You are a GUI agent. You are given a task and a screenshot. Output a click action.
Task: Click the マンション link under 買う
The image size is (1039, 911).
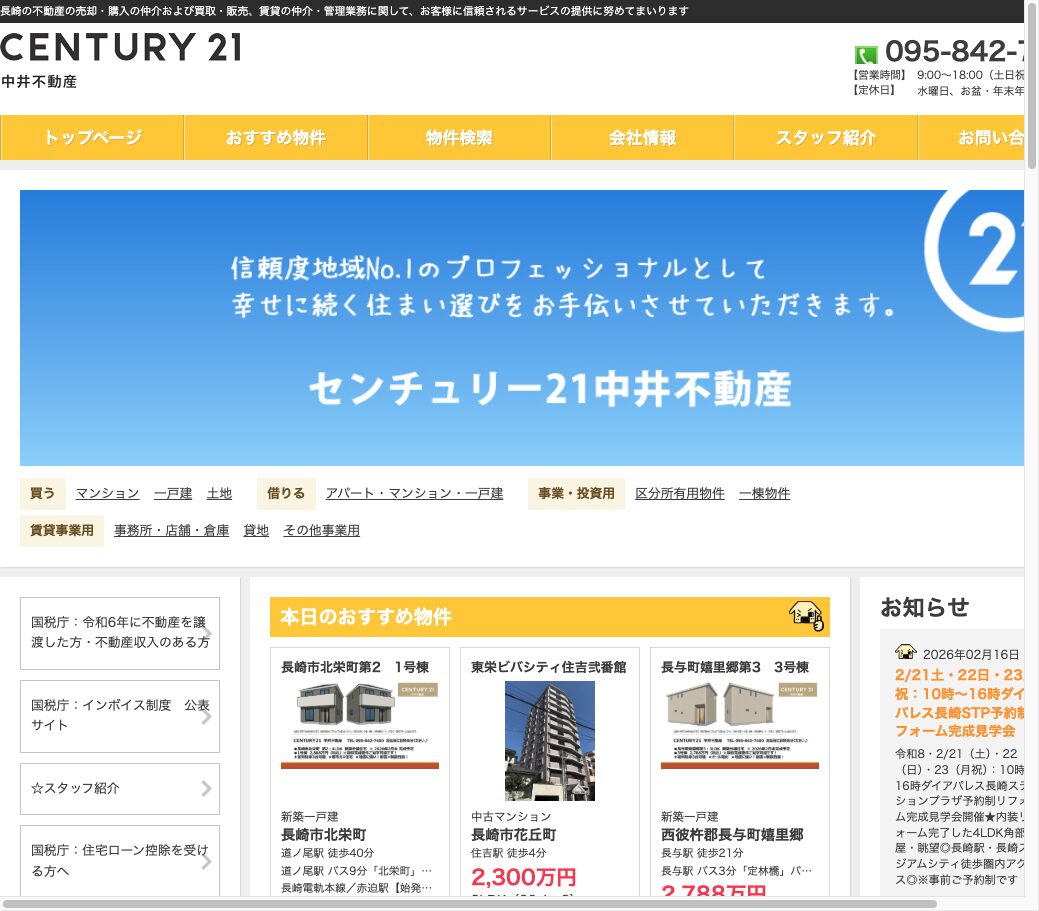click(x=107, y=494)
